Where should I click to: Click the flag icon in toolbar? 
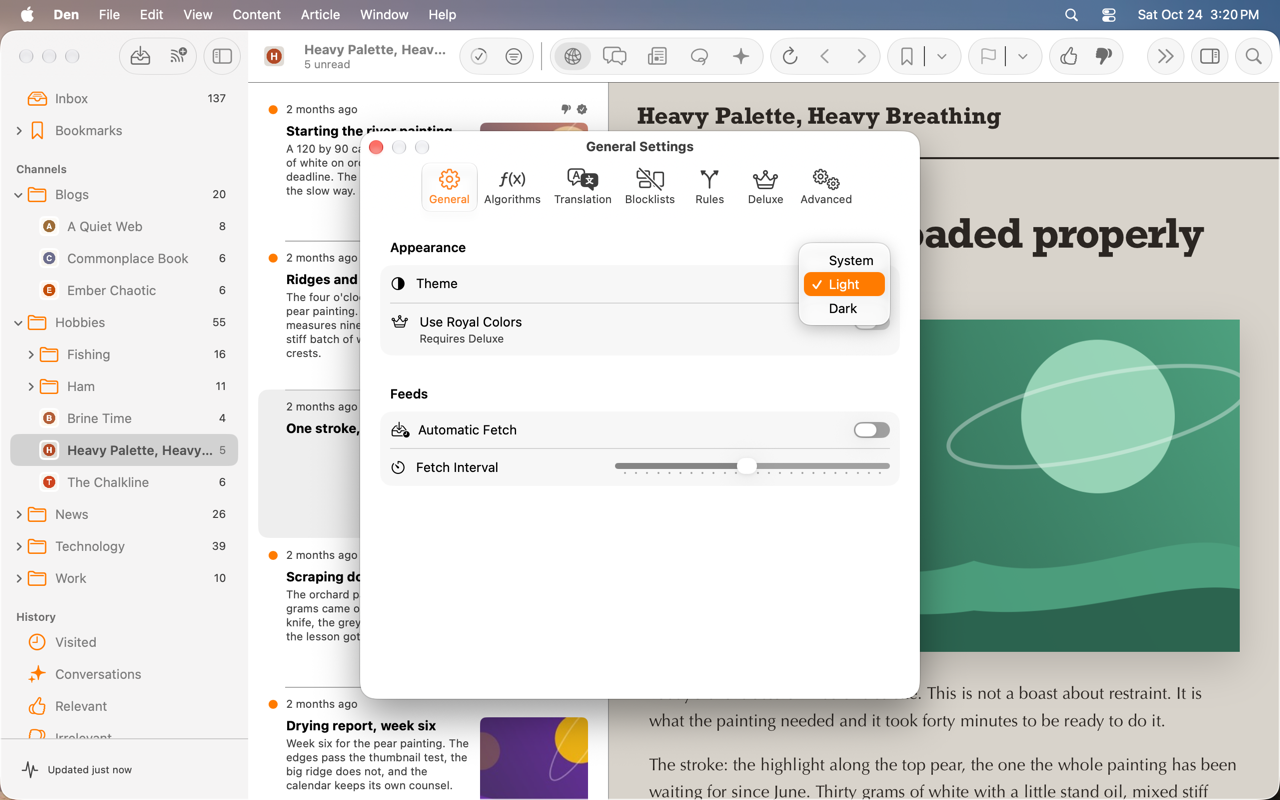click(988, 57)
